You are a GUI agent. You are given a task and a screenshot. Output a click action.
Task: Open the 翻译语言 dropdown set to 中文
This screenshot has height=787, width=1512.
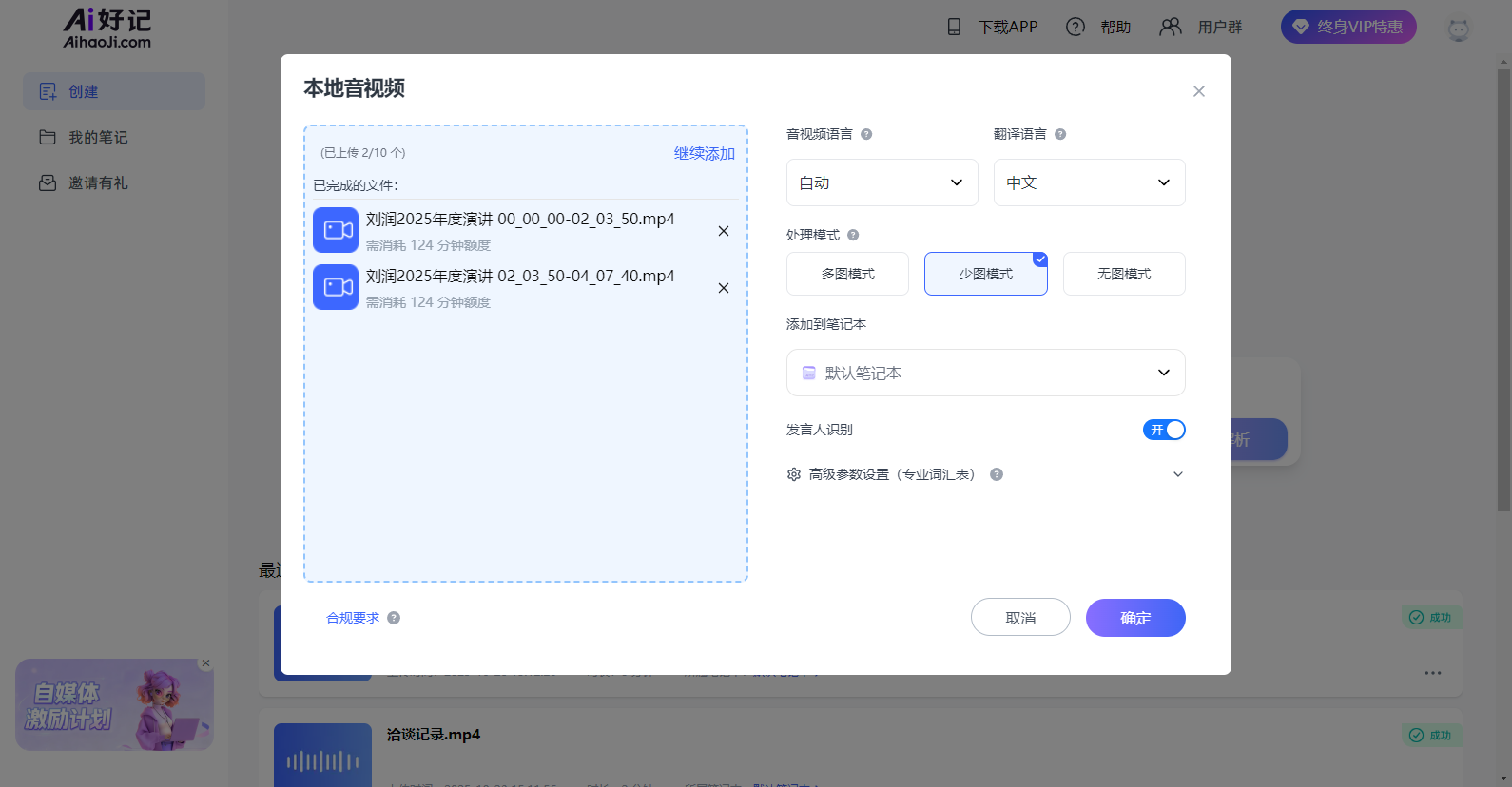tap(1089, 182)
